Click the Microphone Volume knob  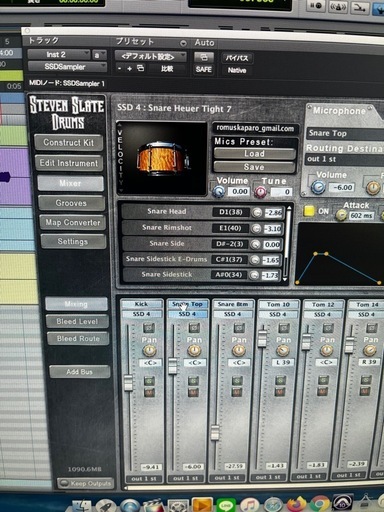[318, 188]
